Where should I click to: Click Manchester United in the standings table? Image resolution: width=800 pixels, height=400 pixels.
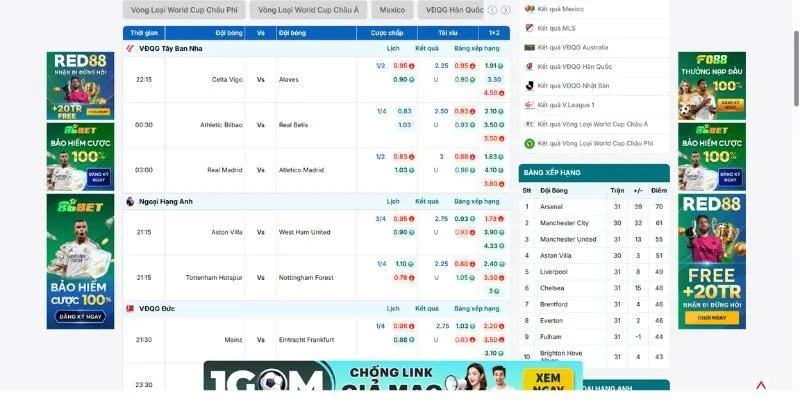click(568, 239)
